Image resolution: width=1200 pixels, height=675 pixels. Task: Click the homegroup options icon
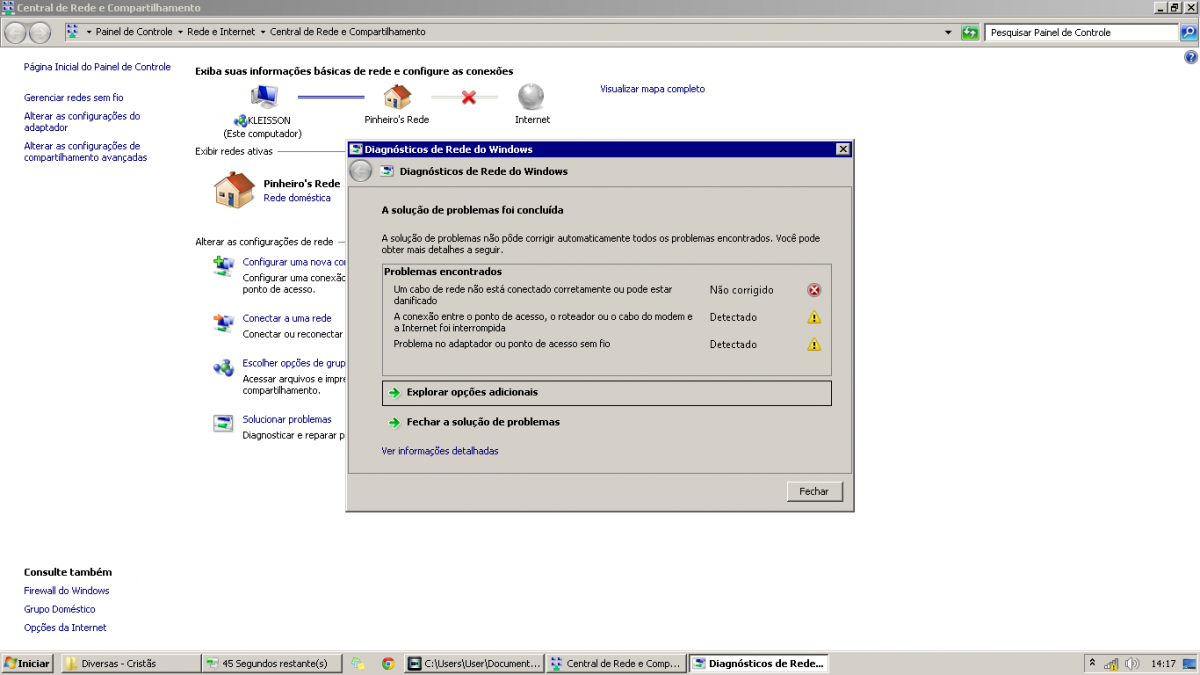(223, 368)
